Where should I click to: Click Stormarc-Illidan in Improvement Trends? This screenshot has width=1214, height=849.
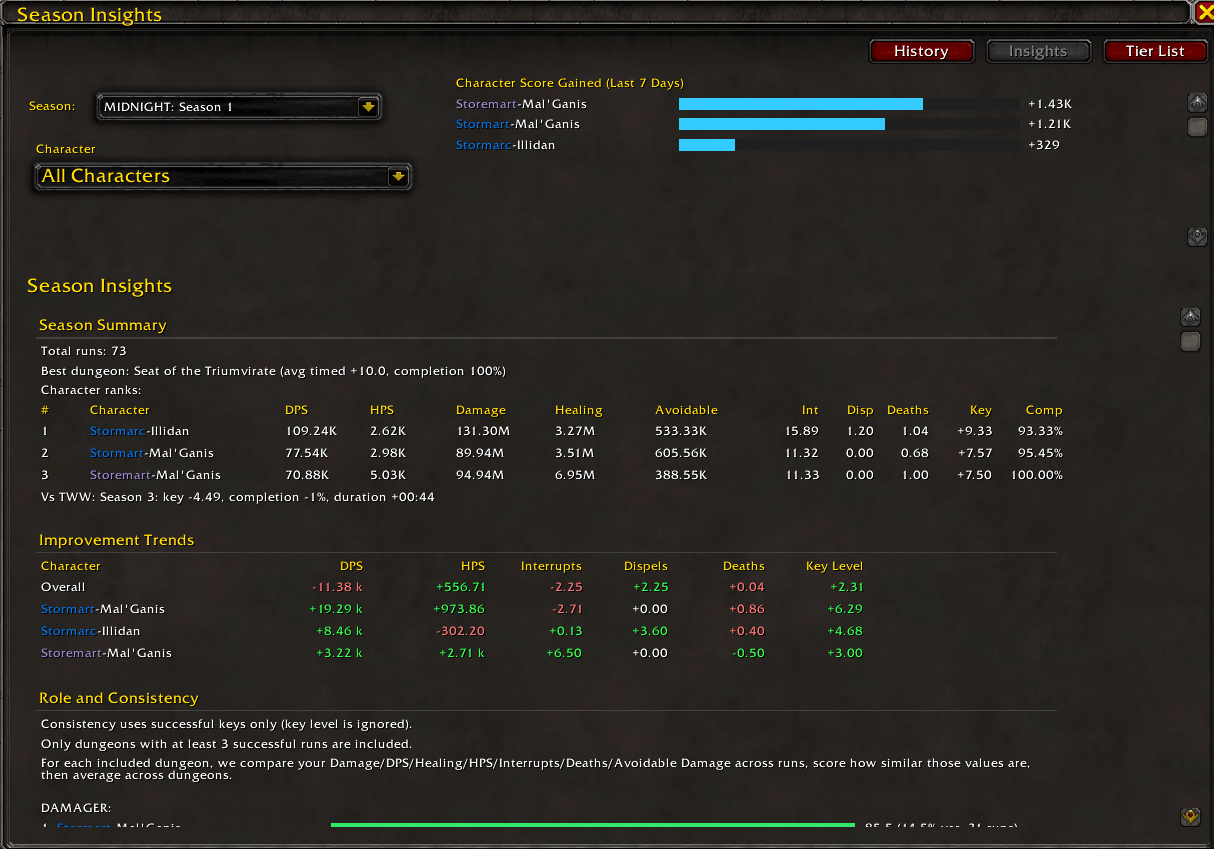tap(90, 631)
